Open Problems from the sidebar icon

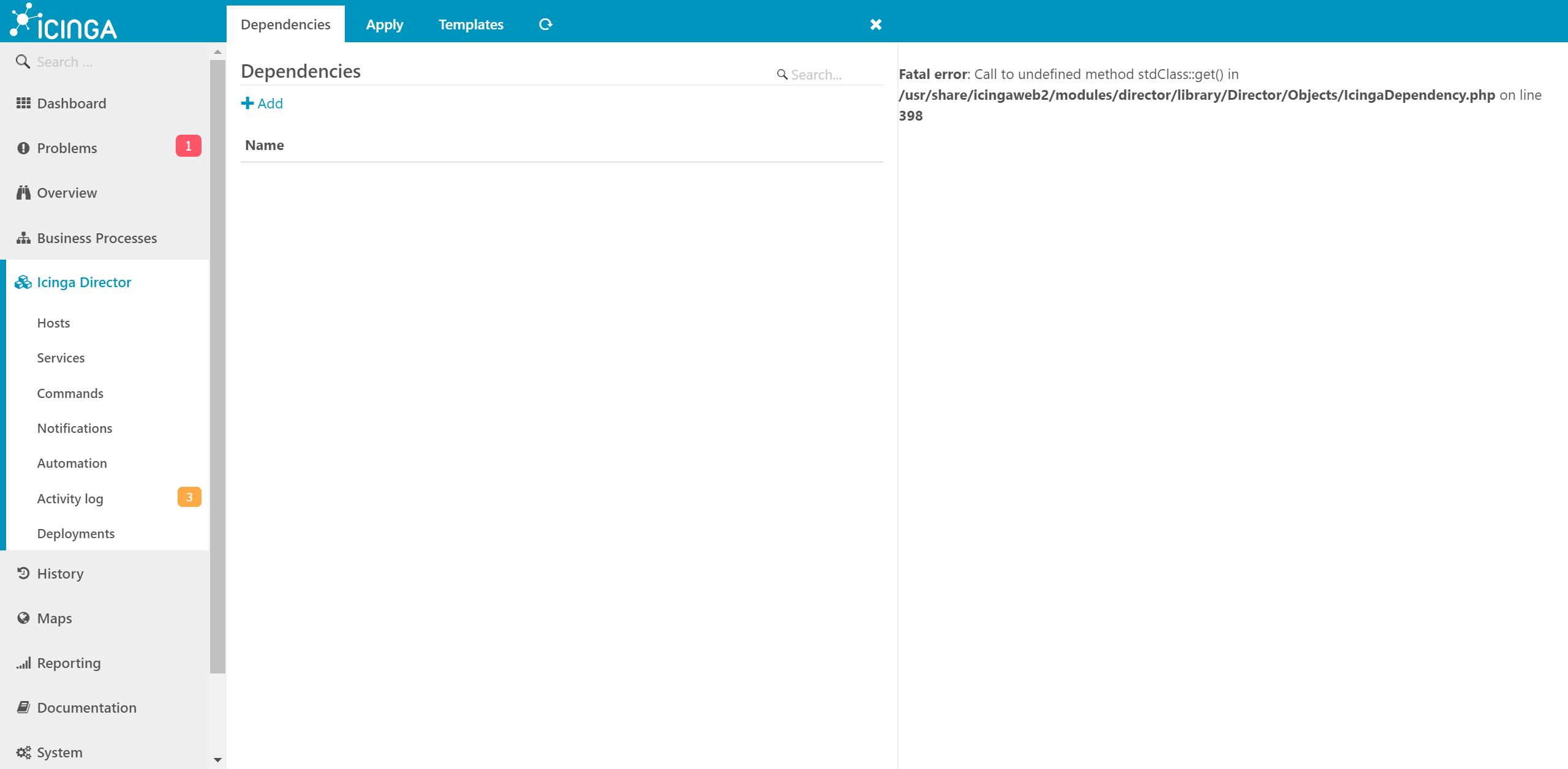point(23,148)
